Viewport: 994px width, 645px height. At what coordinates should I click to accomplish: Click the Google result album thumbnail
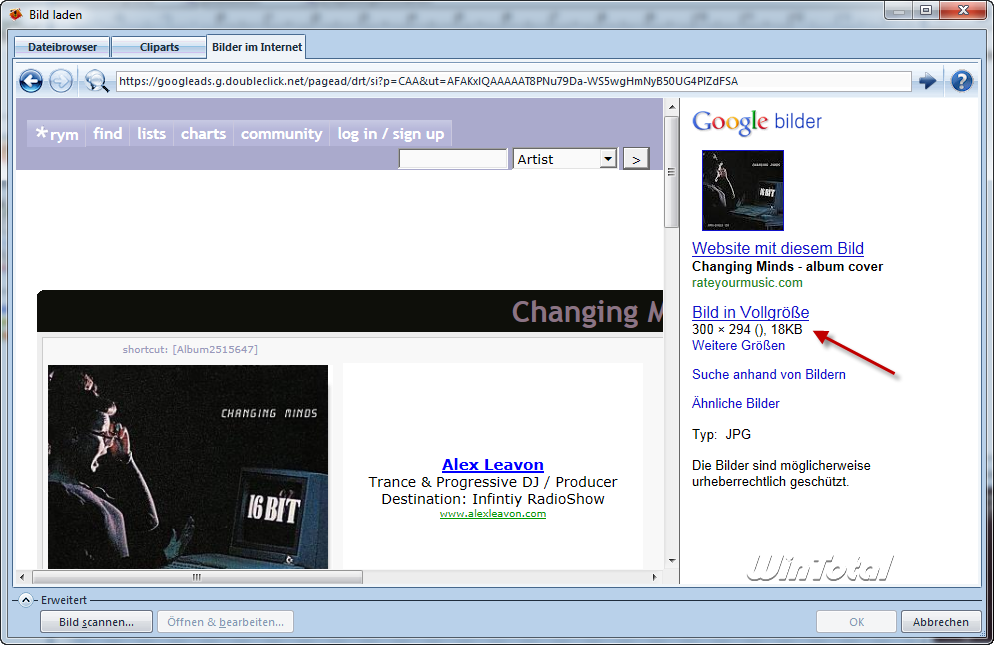point(743,190)
